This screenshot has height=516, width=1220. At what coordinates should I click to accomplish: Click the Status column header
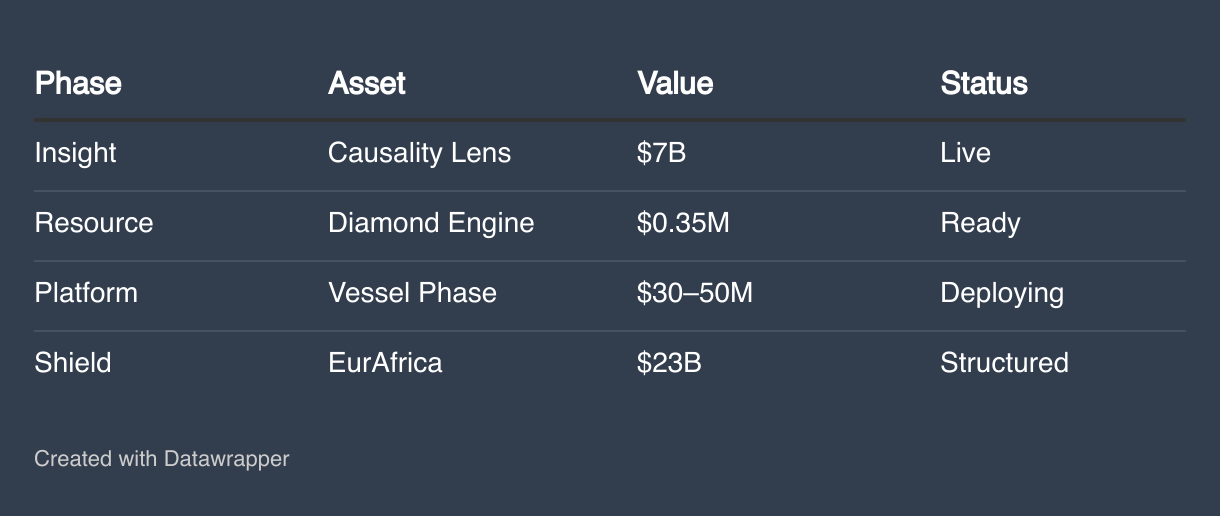(x=984, y=83)
